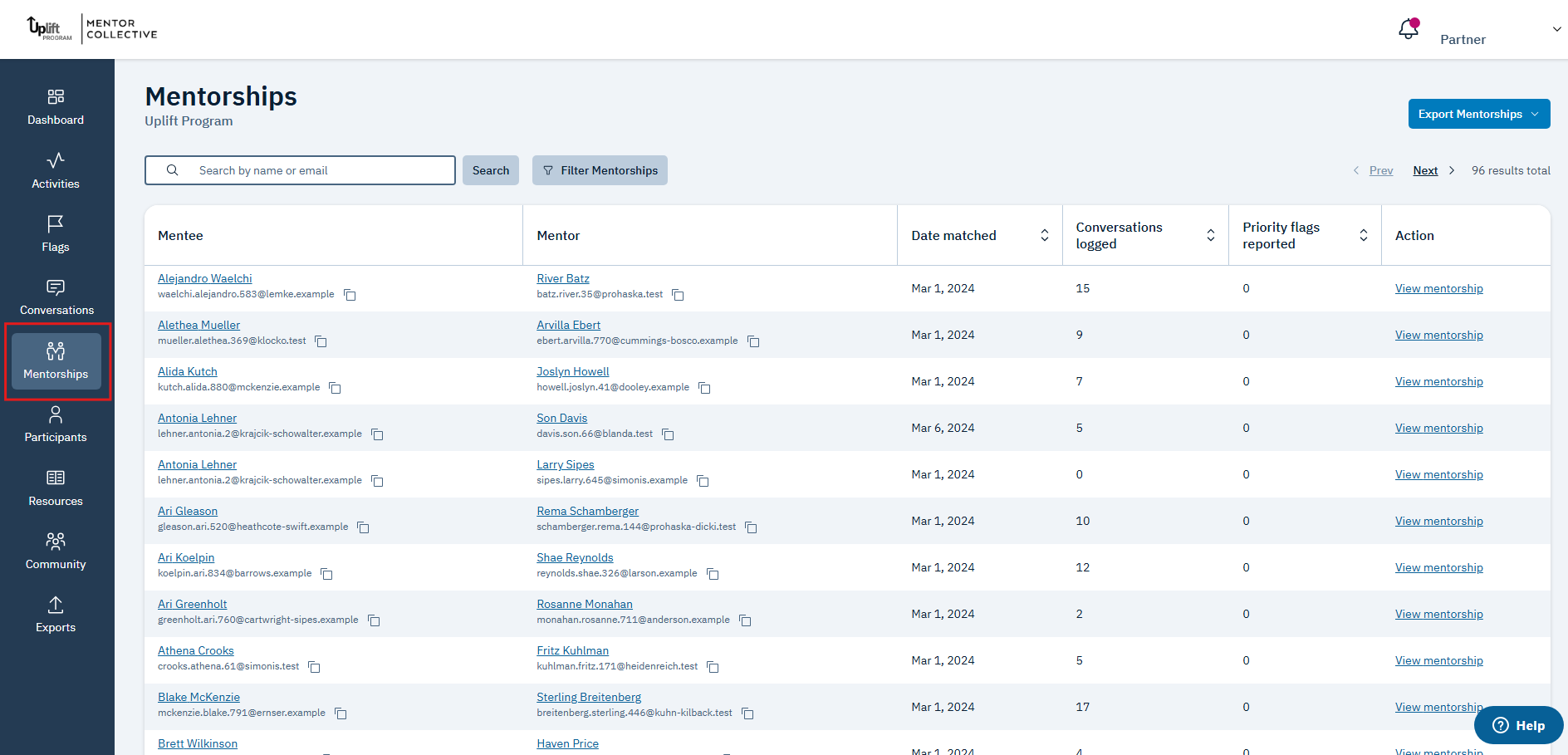
Task: Go to the Prev results page
Action: pyautogui.click(x=1381, y=170)
